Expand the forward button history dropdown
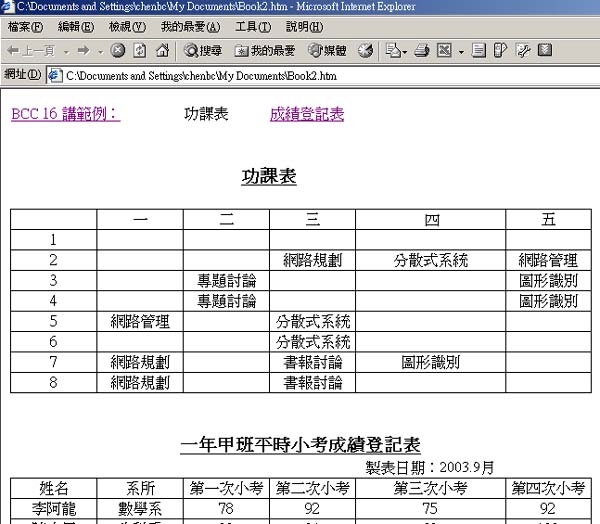This screenshot has width=600, height=524. click(99, 50)
